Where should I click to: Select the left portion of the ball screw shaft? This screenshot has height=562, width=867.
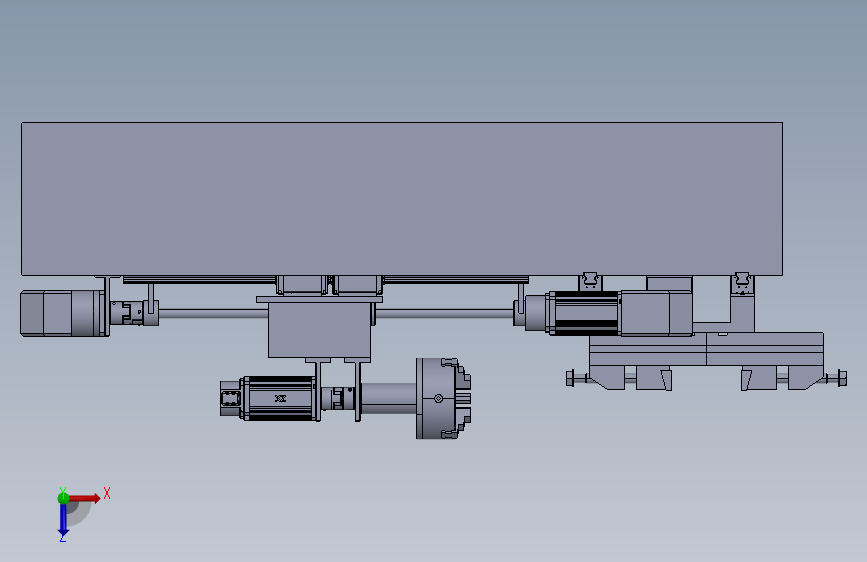click(x=213, y=314)
